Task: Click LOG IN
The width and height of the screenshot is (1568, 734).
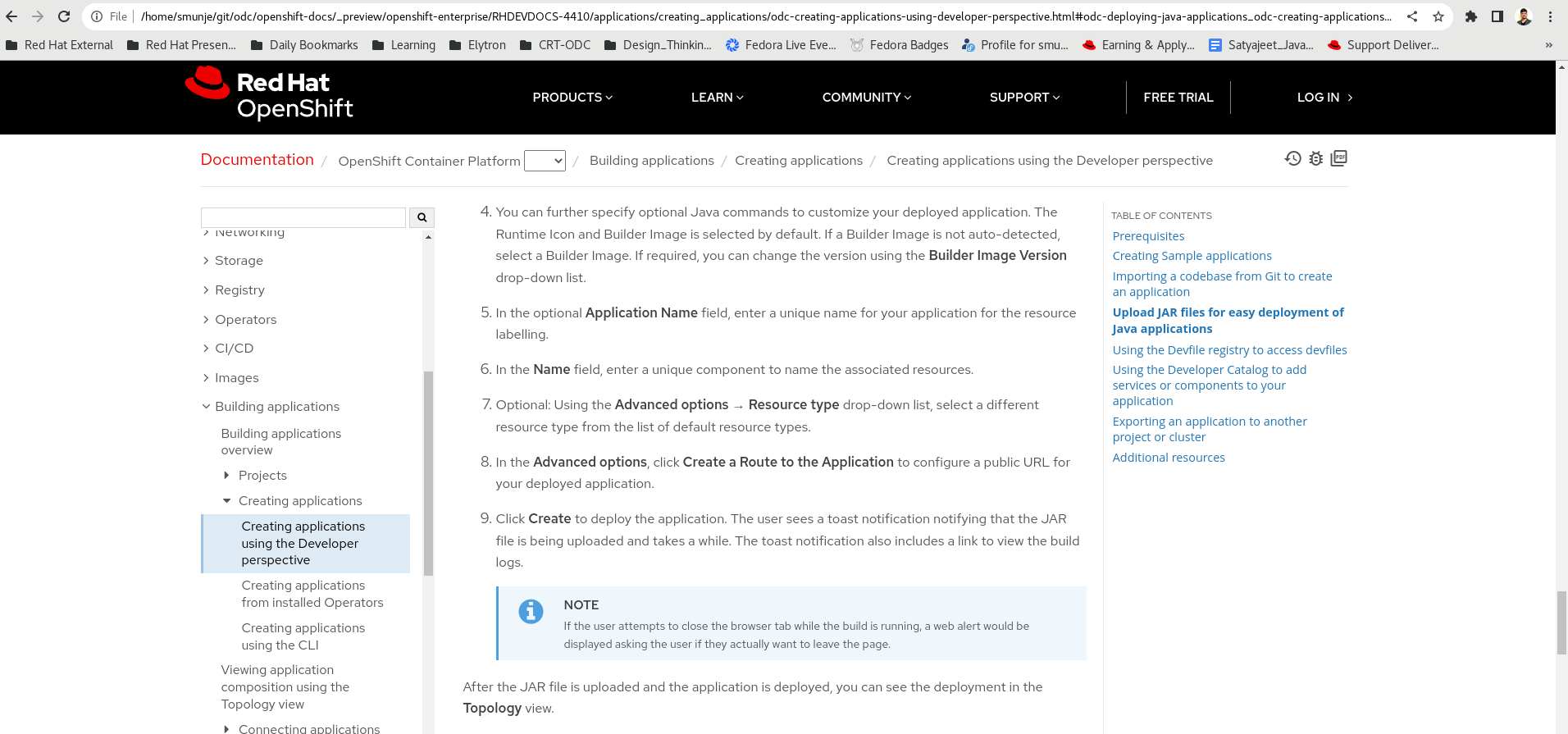Action: 1324,98
